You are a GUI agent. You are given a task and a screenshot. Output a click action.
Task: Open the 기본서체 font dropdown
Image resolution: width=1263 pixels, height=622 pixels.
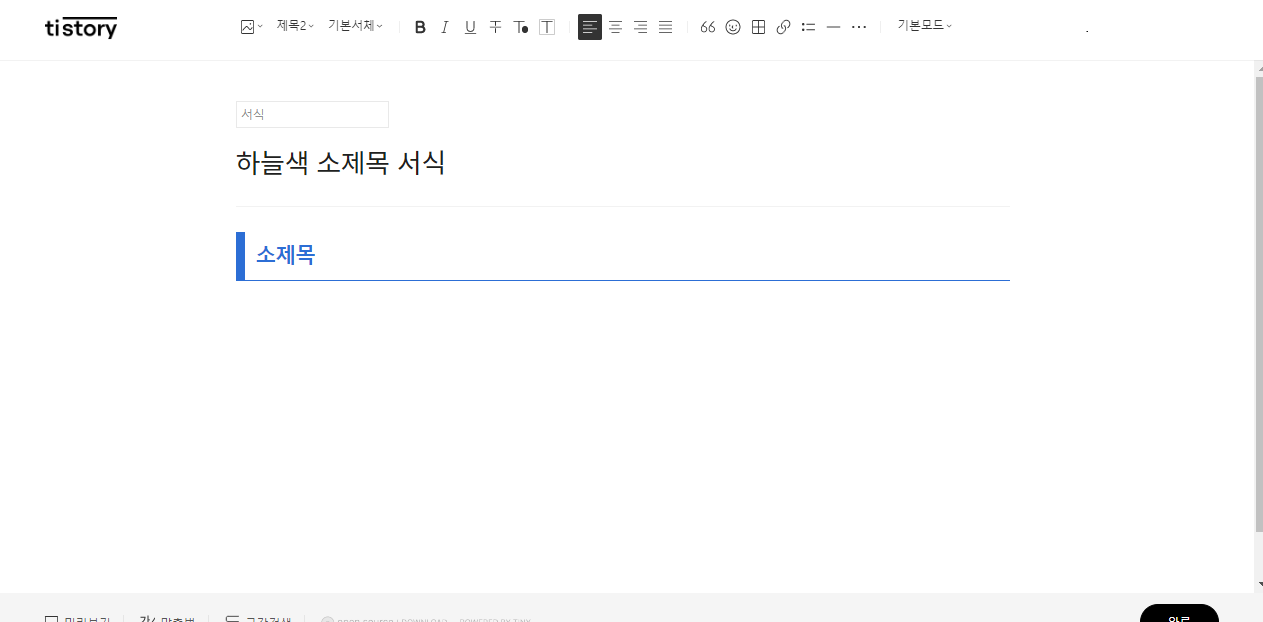click(355, 26)
